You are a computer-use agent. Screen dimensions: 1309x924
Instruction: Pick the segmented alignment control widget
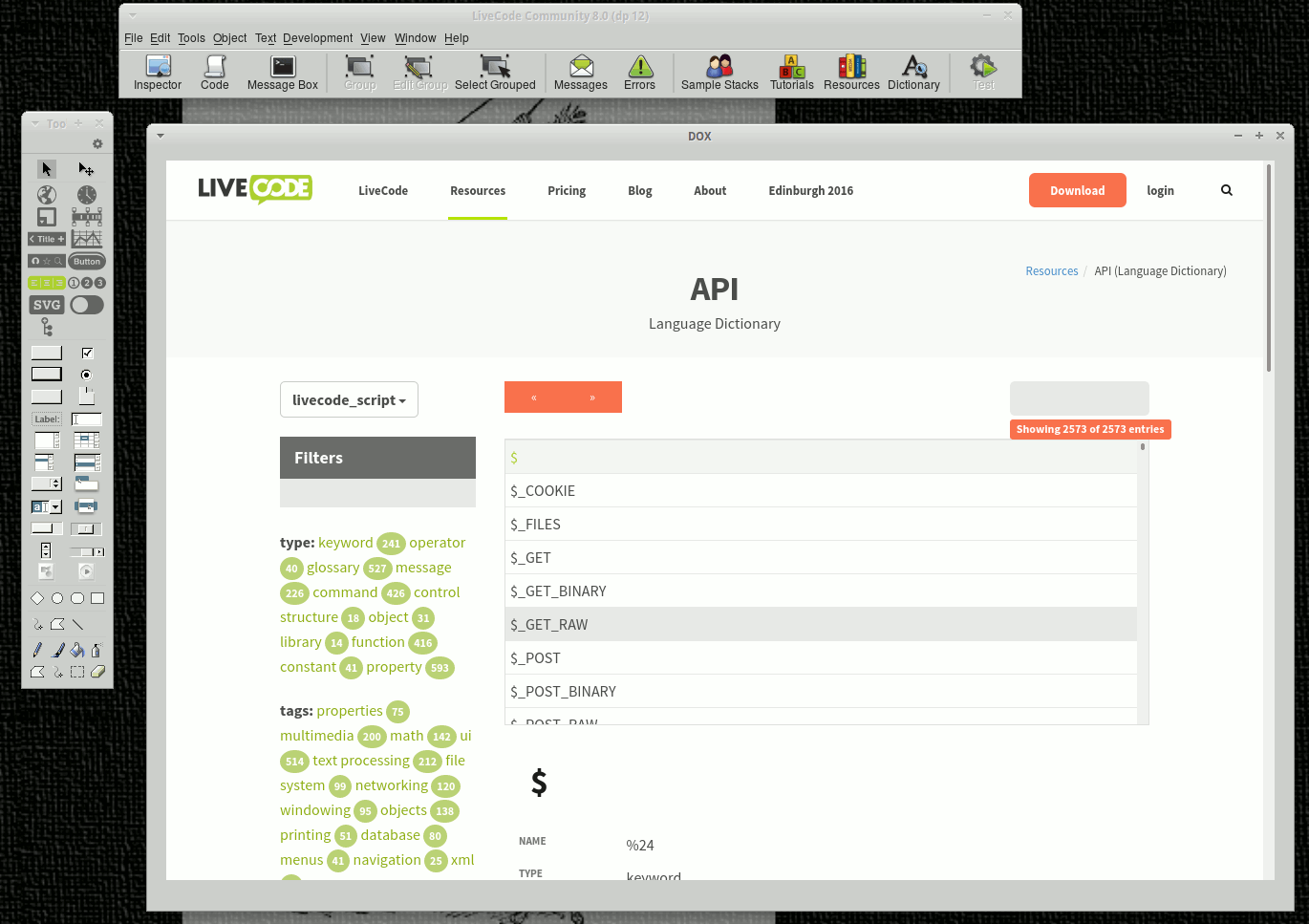(x=47, y=283)
